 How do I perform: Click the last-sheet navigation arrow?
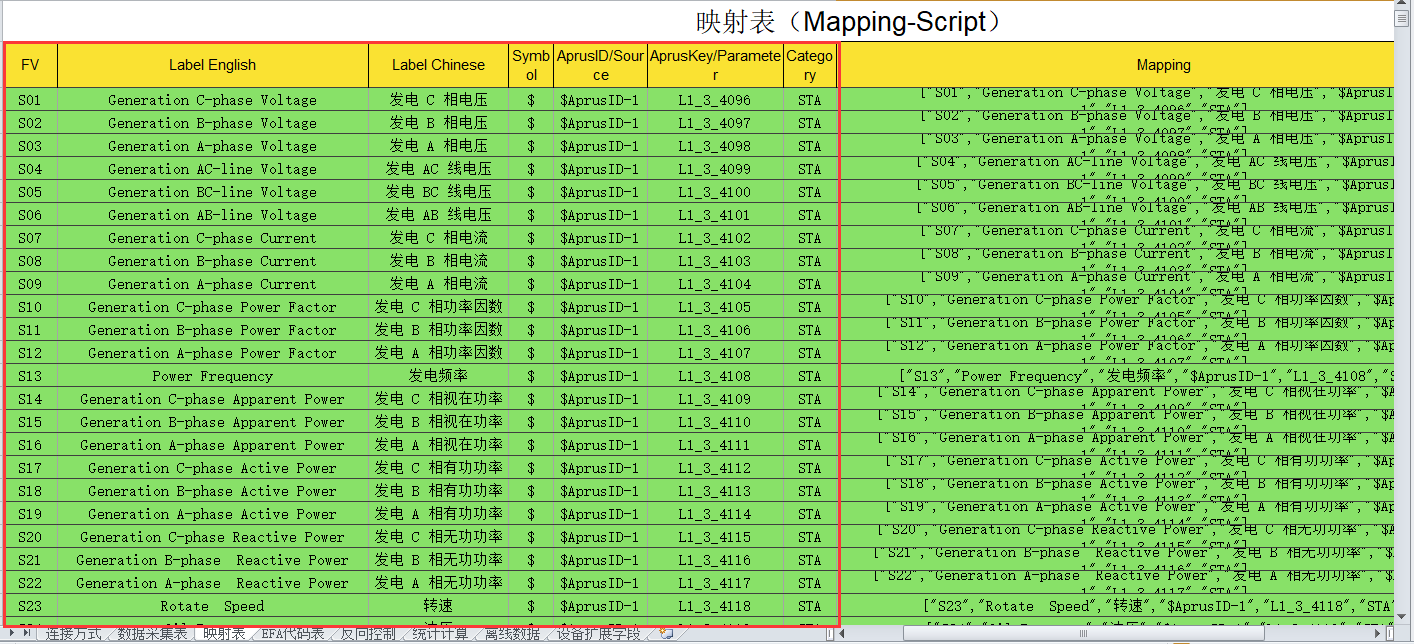[27, 634]
